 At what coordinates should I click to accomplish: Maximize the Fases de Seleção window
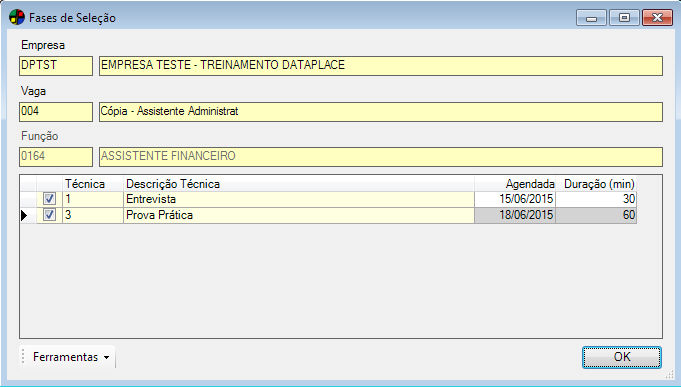[624, 18]
